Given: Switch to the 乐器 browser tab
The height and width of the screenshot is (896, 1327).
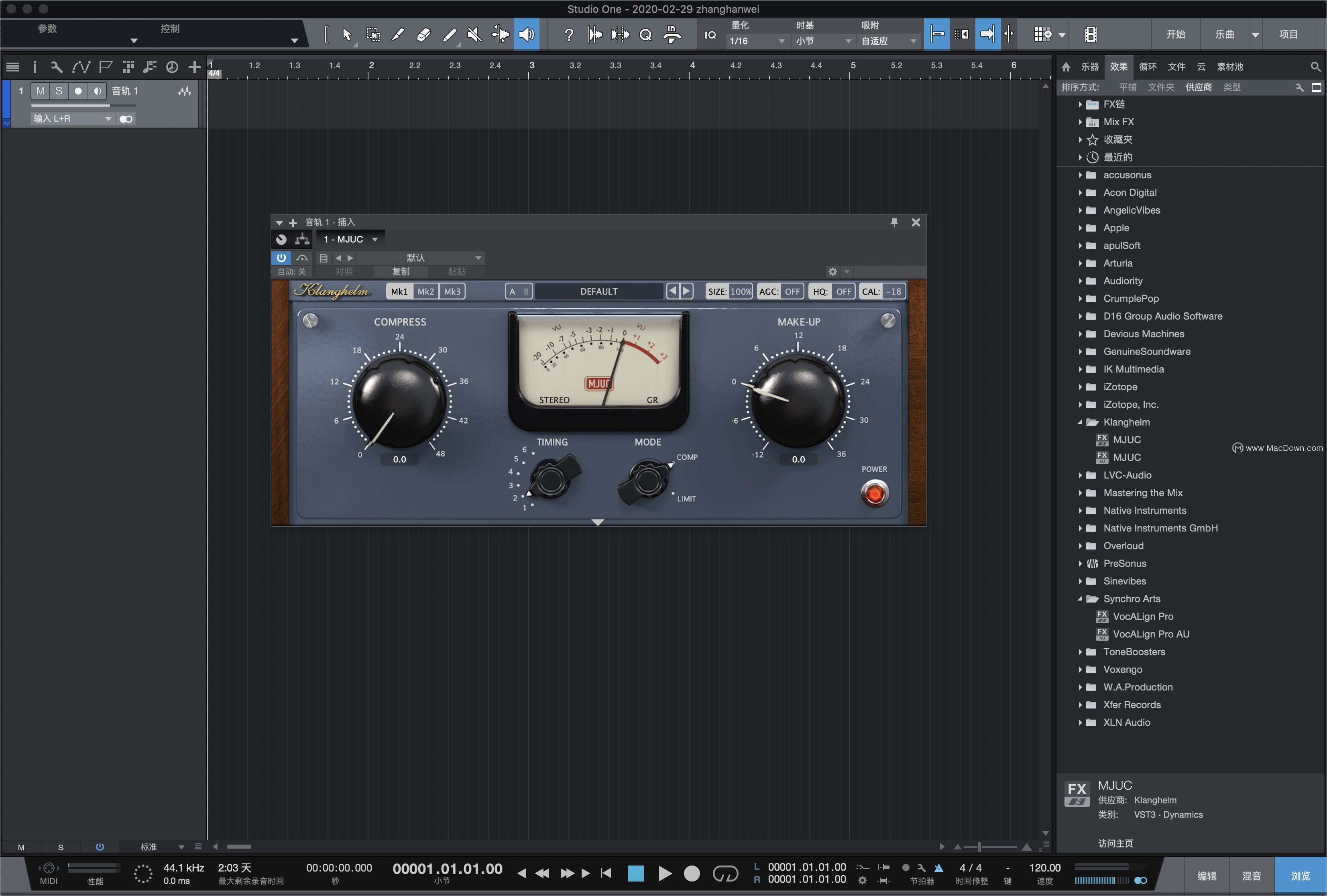Looking at the screenshot, I should 1089,67.
